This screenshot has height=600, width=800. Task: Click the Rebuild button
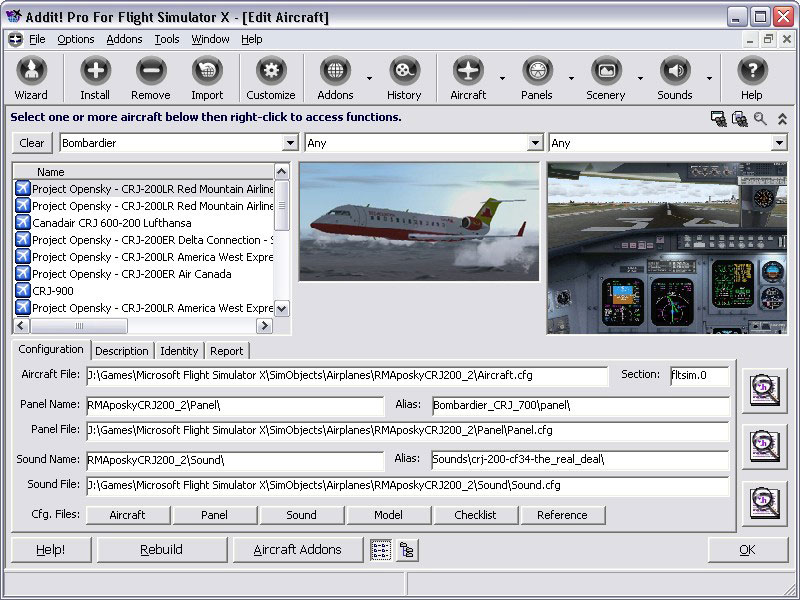(161, 550)
